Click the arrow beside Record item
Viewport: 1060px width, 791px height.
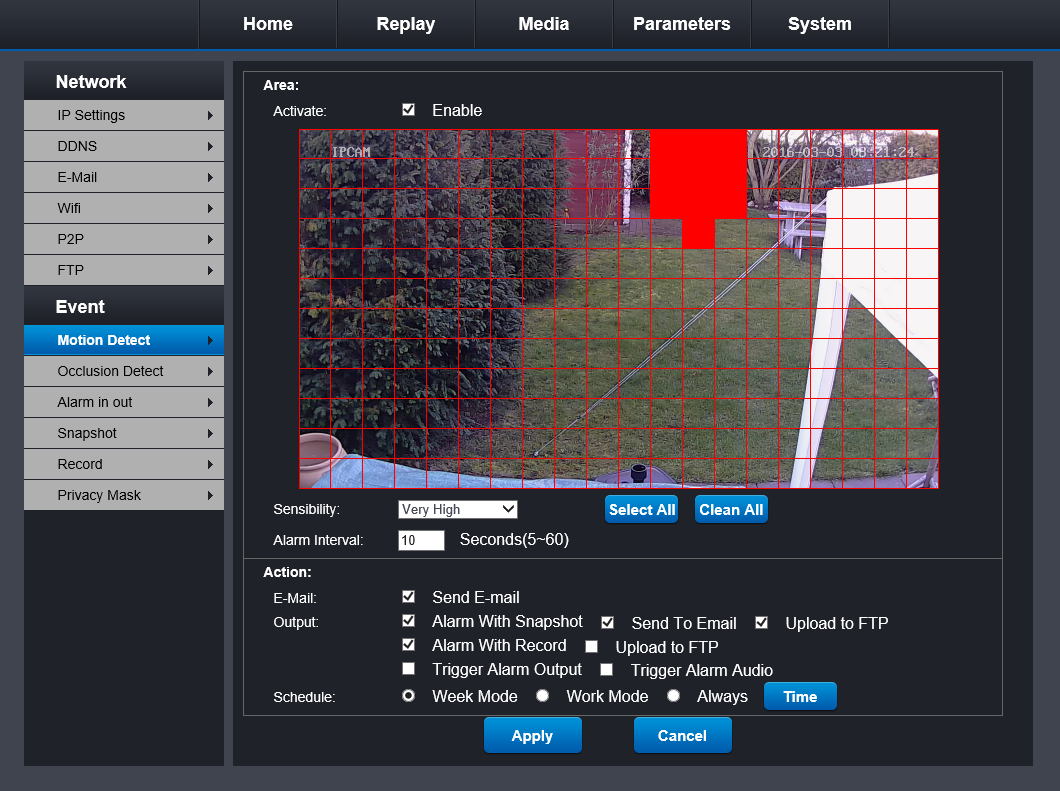pos(210,464)
